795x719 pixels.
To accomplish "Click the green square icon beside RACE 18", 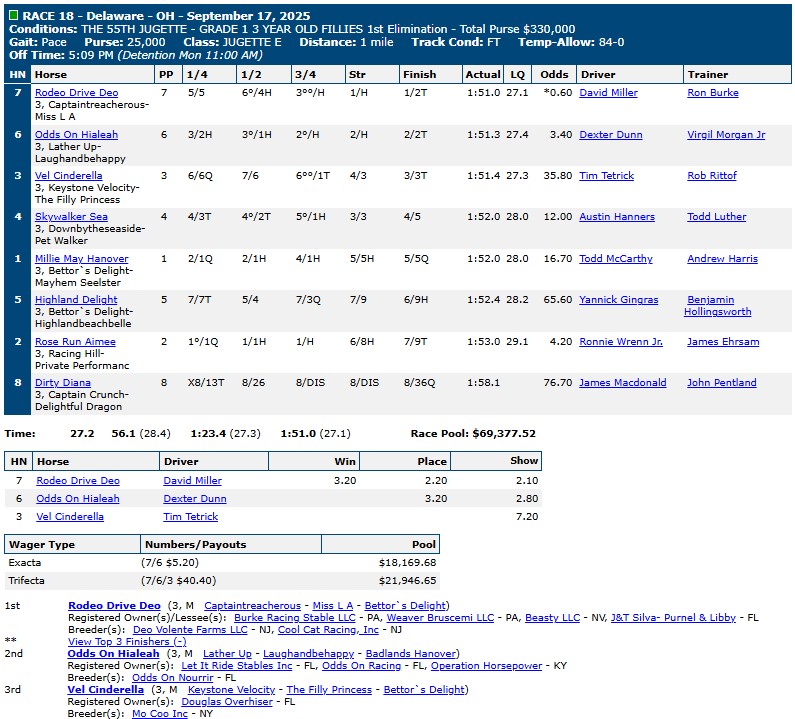I will 12,17.
